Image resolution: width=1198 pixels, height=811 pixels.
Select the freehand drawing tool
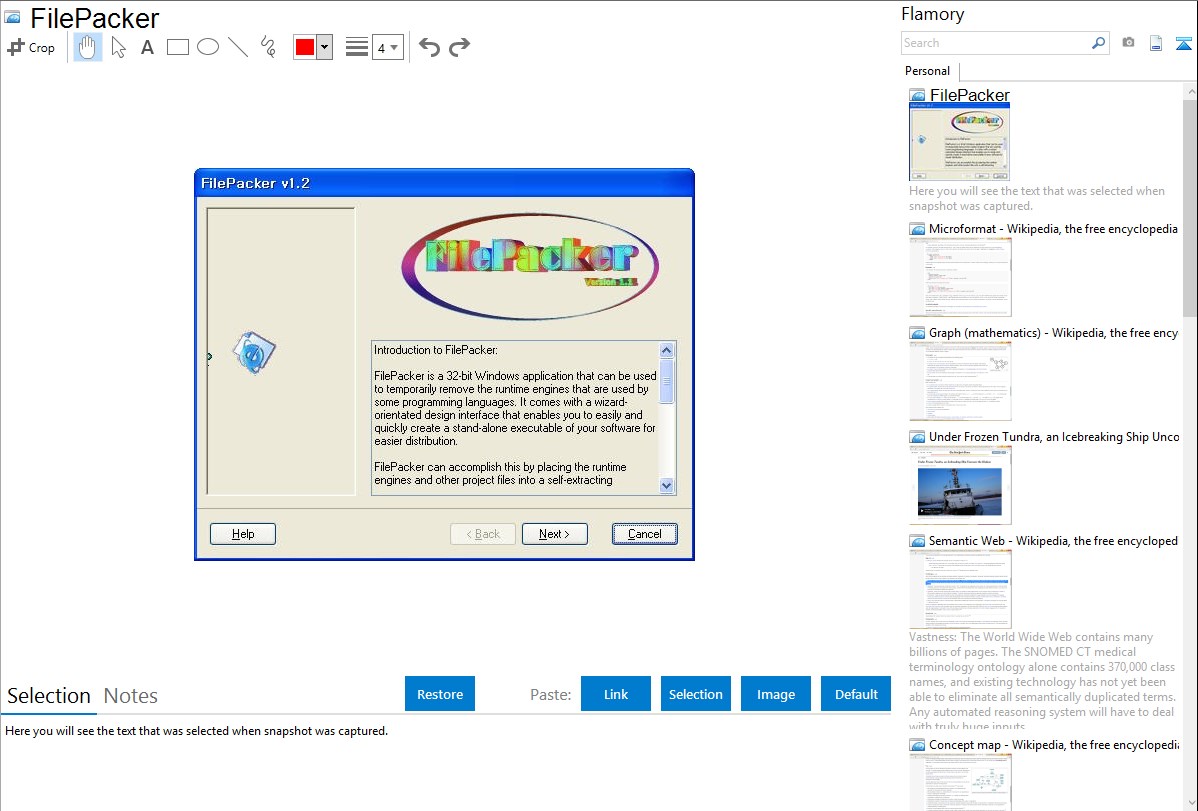[x=268, y=47]
